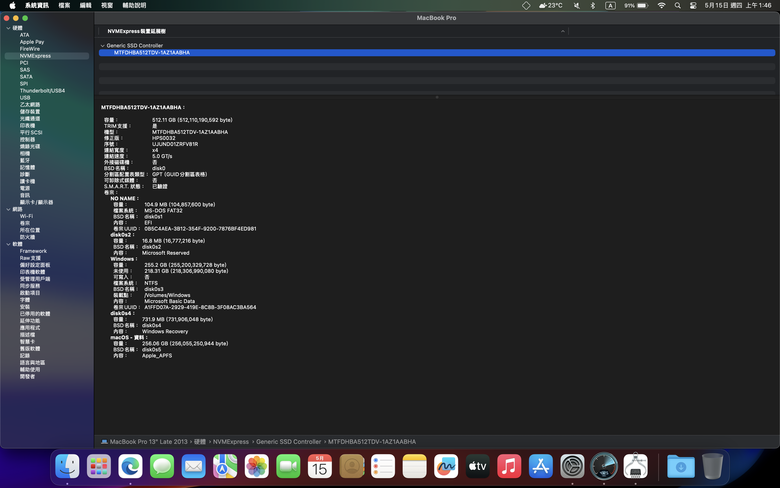Select Apple Pay in the sidebar
Screen dimensions: 780x488
point(32,42)
